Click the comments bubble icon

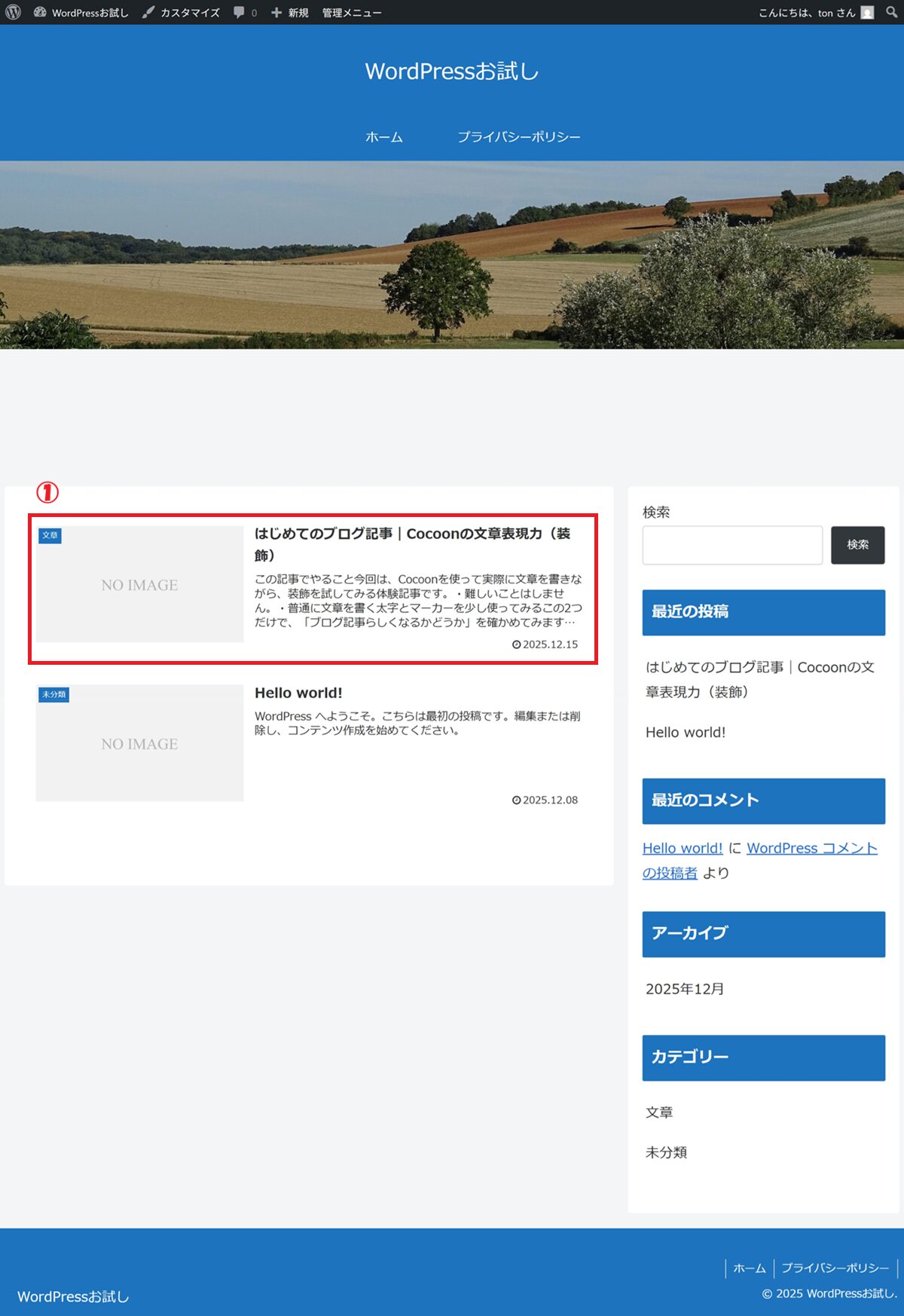(240, 13)
